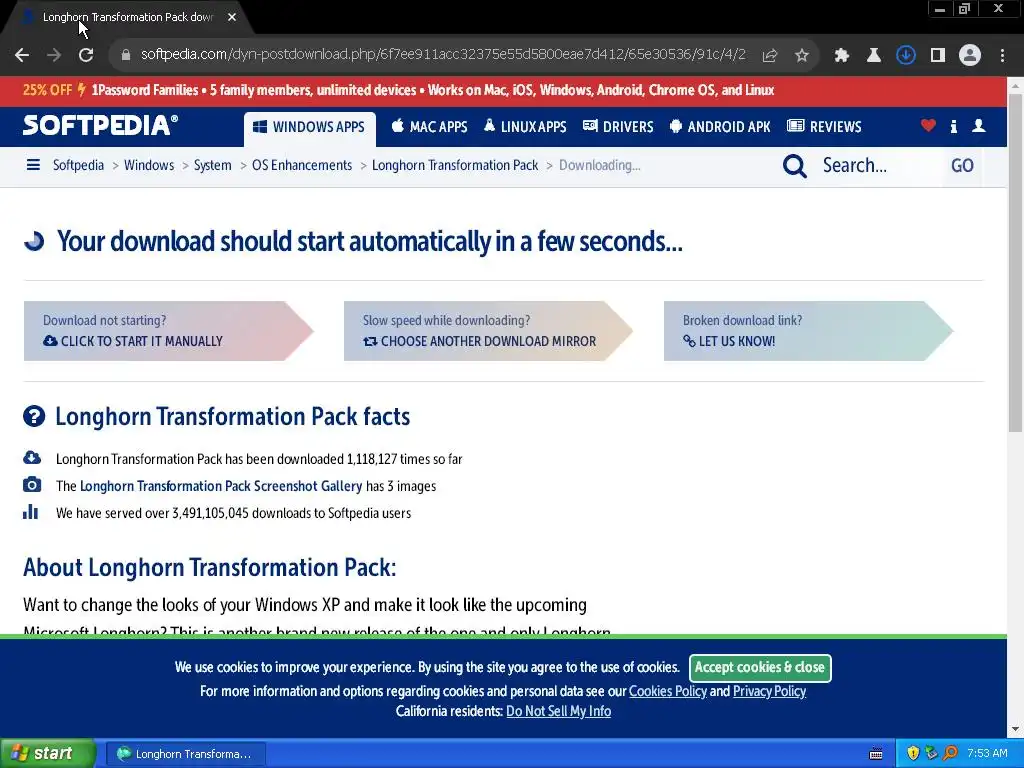Click the keyboard icon in the taskbar
The height and width of the screenshot is (768, 1024).
click(x=876, y=754)
